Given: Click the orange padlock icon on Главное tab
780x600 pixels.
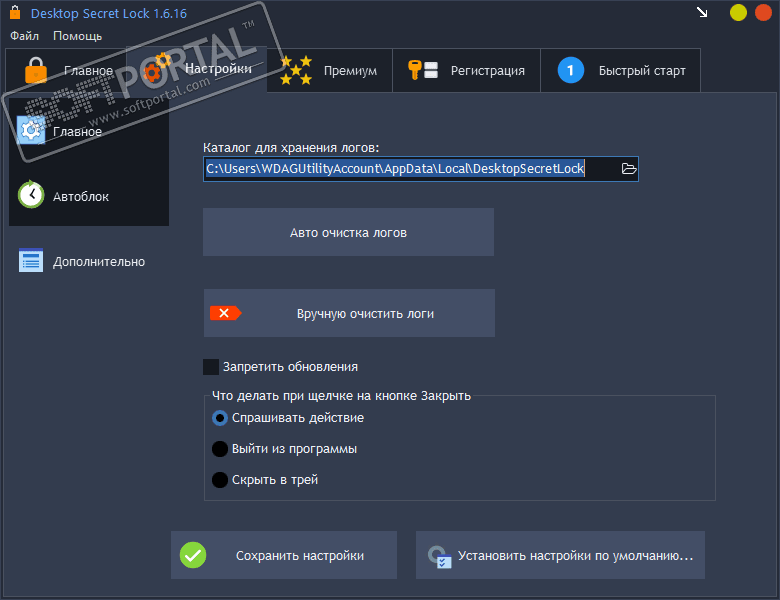Looking at the screenshot, I should [36, 70].
